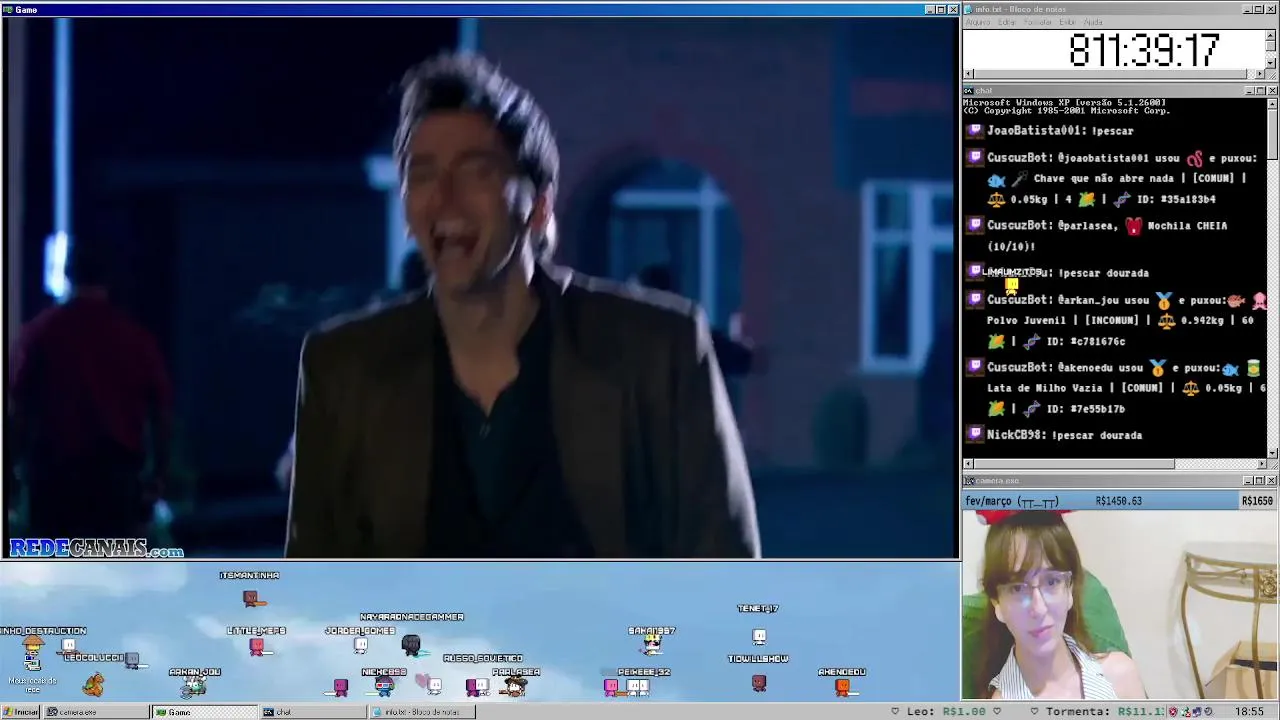
Task: Click the 811:39:17 timer text in Notepad
Action: [x=1143, y=50]
